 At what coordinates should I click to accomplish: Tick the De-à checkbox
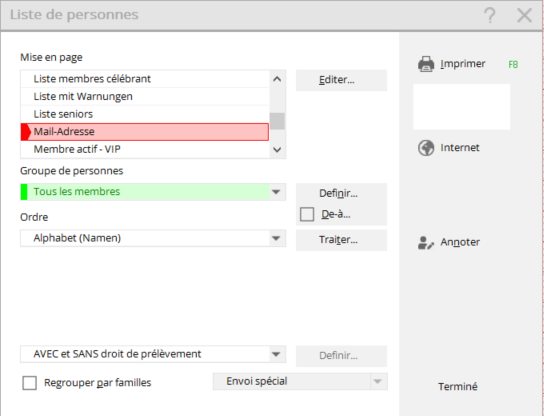pyautogui.click(x=307, y=214)
